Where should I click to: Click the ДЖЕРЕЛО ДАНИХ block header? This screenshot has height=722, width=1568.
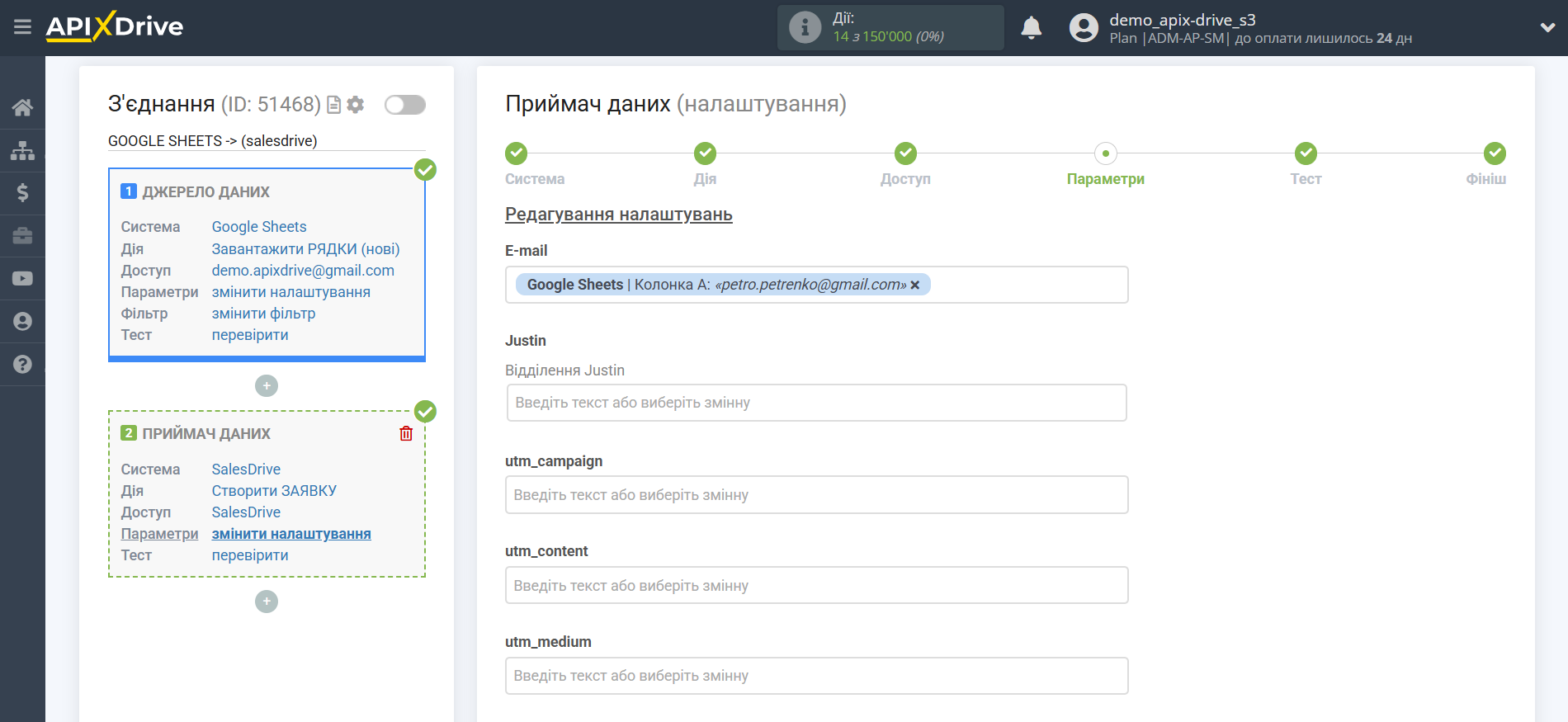[205, 192]
